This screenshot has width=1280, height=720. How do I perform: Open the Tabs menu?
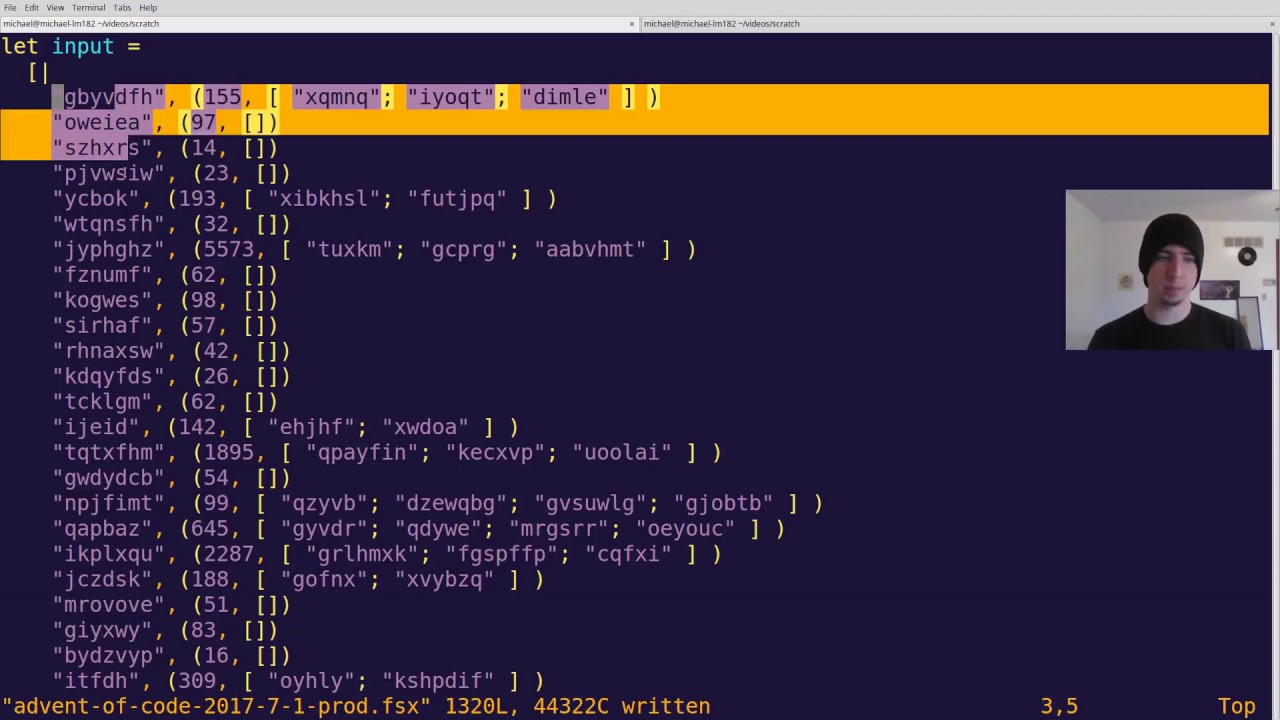point(122,7)
